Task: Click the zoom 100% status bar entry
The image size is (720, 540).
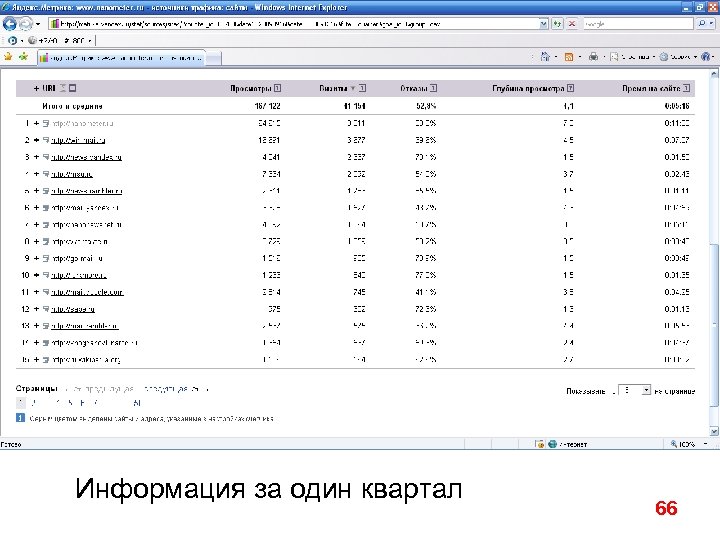Action: point(683,444)
